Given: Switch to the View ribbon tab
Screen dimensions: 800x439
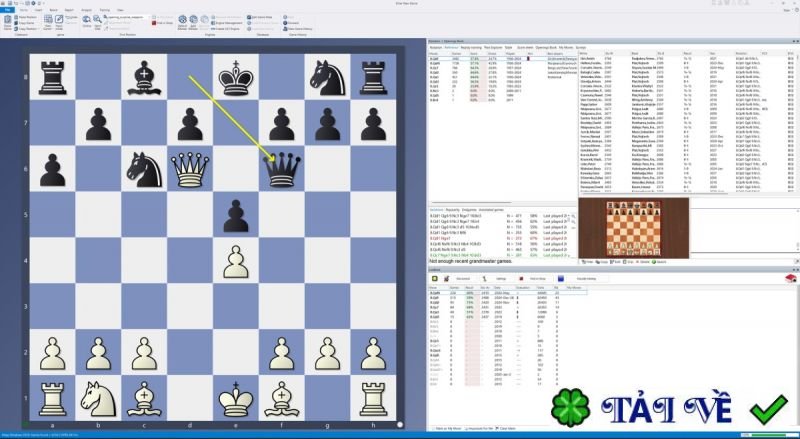Looking at the screenshot, I should [x=120, y=10].
